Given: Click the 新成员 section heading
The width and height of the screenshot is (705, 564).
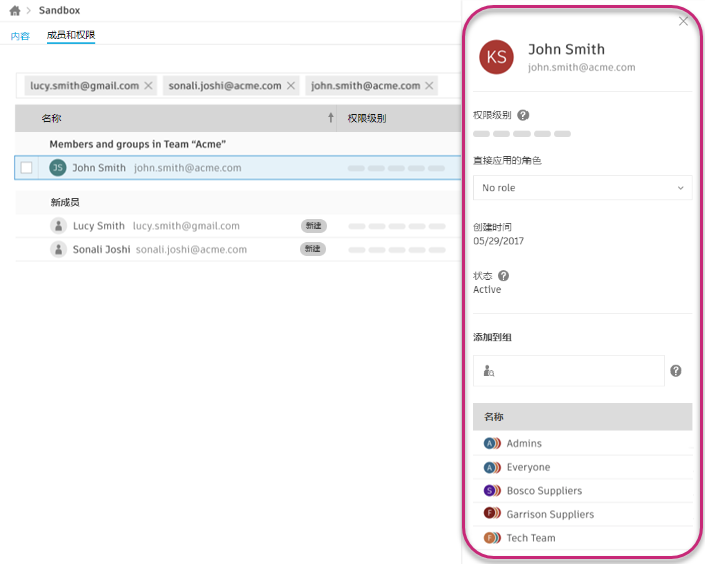Looking at the screenshot, I should tap(65, 202).
